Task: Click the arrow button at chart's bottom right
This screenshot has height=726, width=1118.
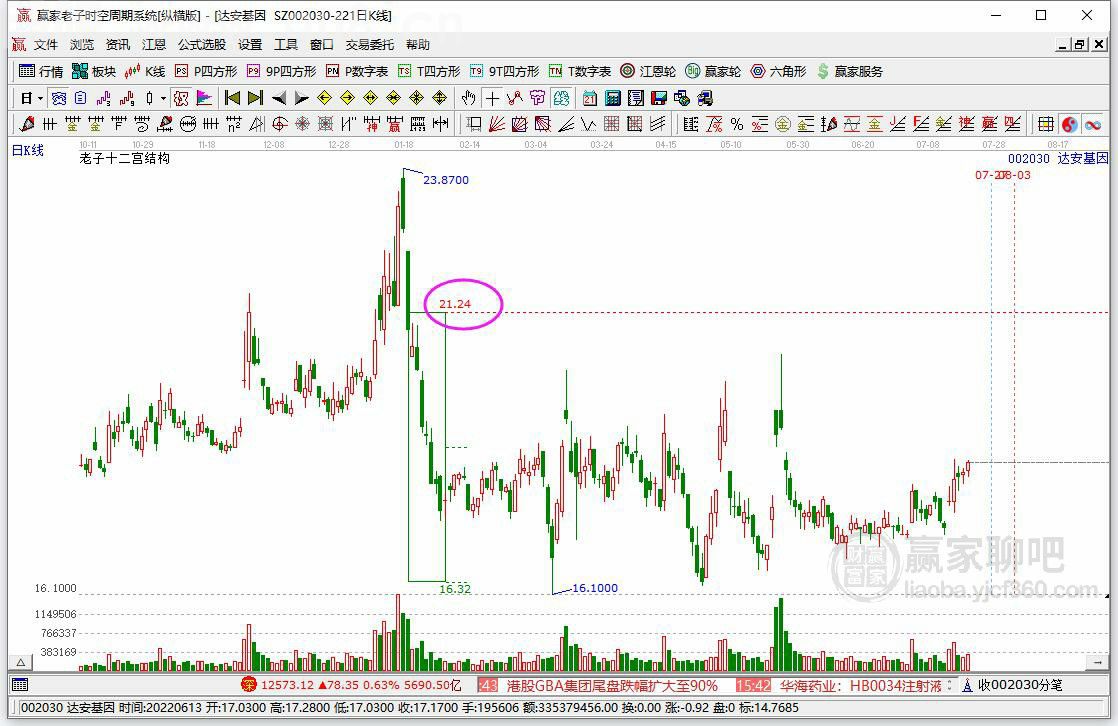Action: 1097,663
